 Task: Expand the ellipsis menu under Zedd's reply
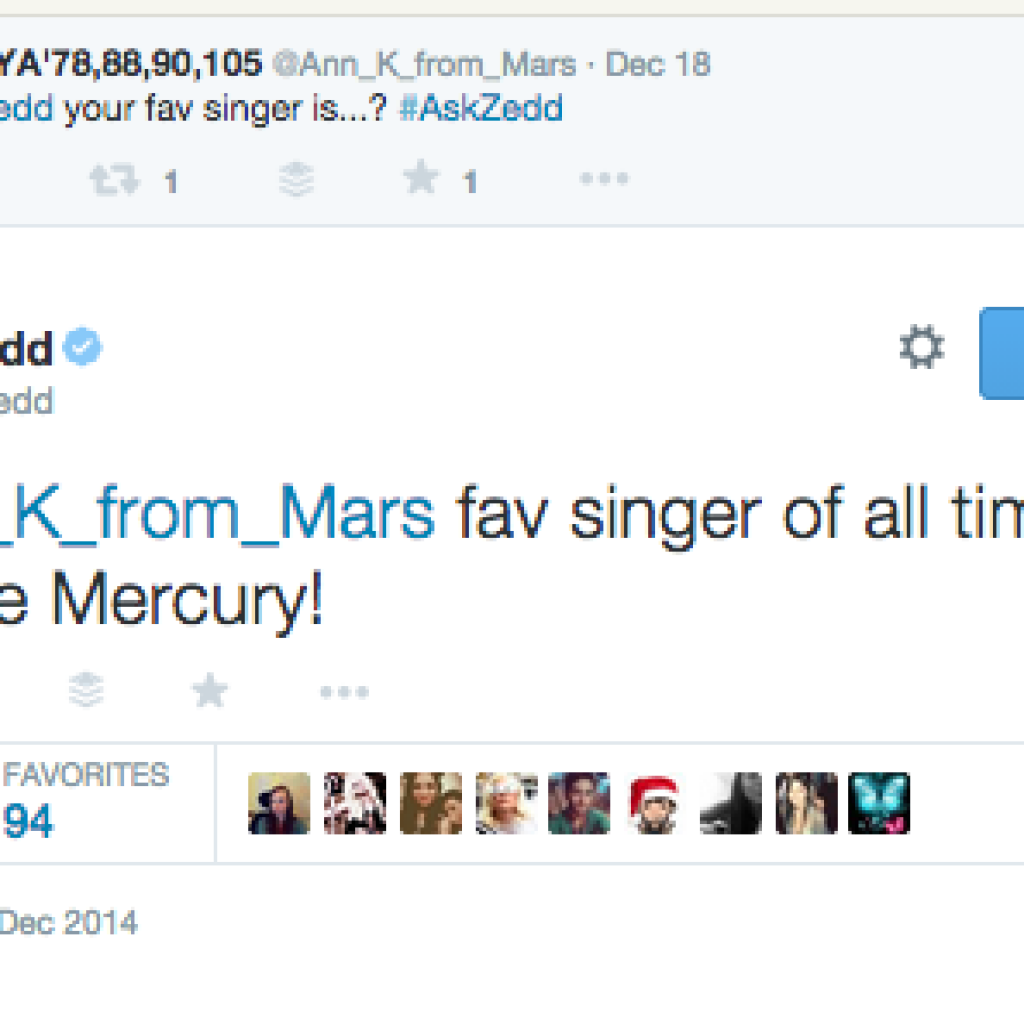(x=345, y=691)
